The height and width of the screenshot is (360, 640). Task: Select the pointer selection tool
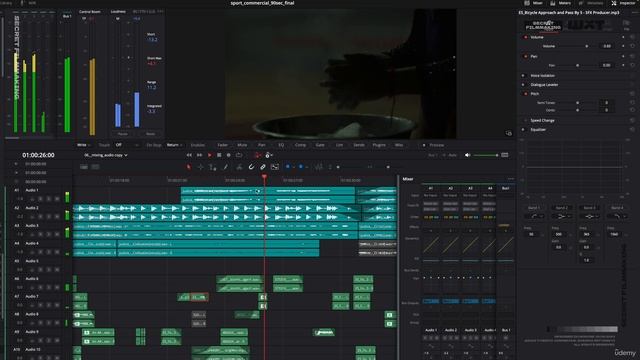click(x=189, y=167)
